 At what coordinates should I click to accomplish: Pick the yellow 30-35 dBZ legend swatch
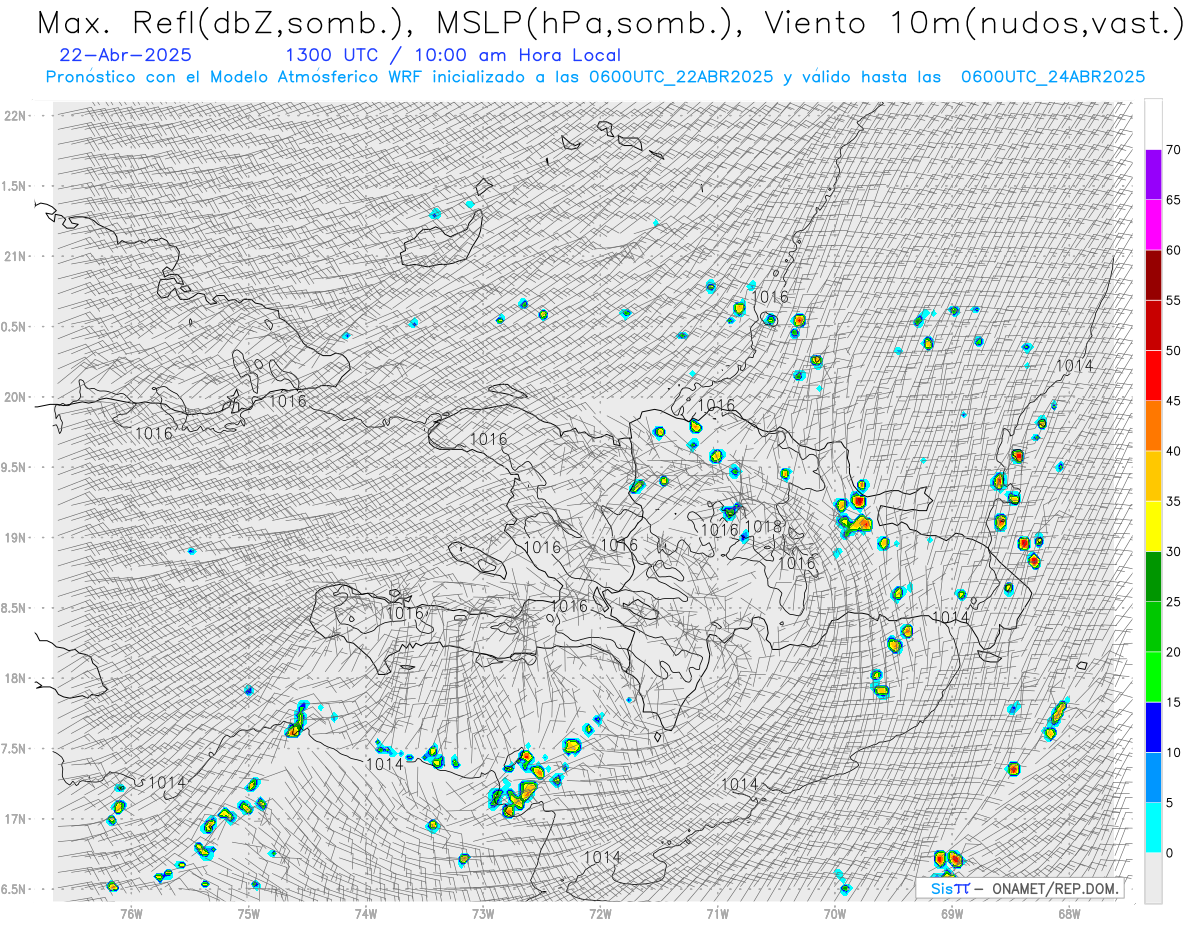1153,526
